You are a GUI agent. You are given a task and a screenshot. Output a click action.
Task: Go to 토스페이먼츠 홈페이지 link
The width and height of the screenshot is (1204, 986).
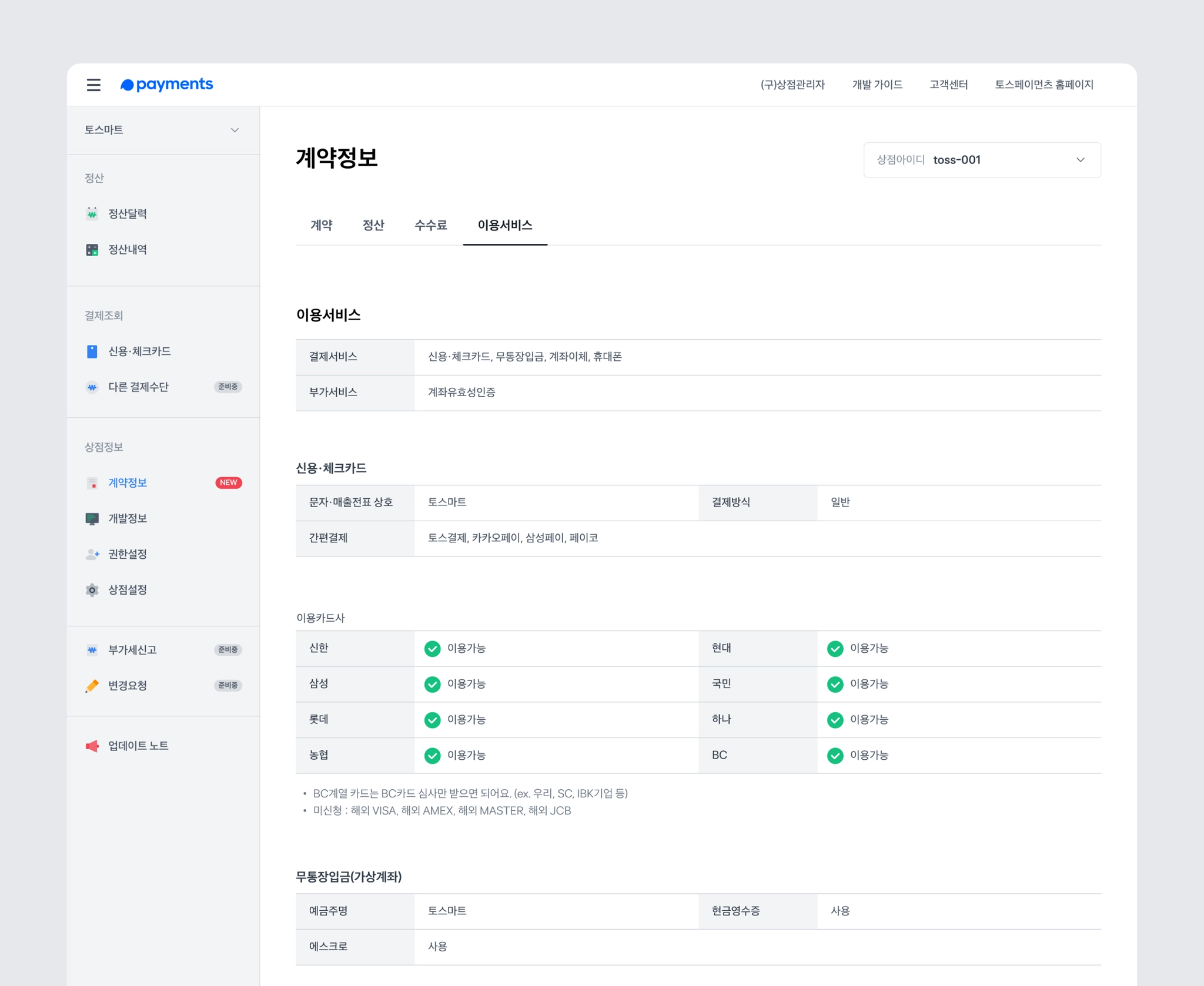click(x=1044, y=85)
